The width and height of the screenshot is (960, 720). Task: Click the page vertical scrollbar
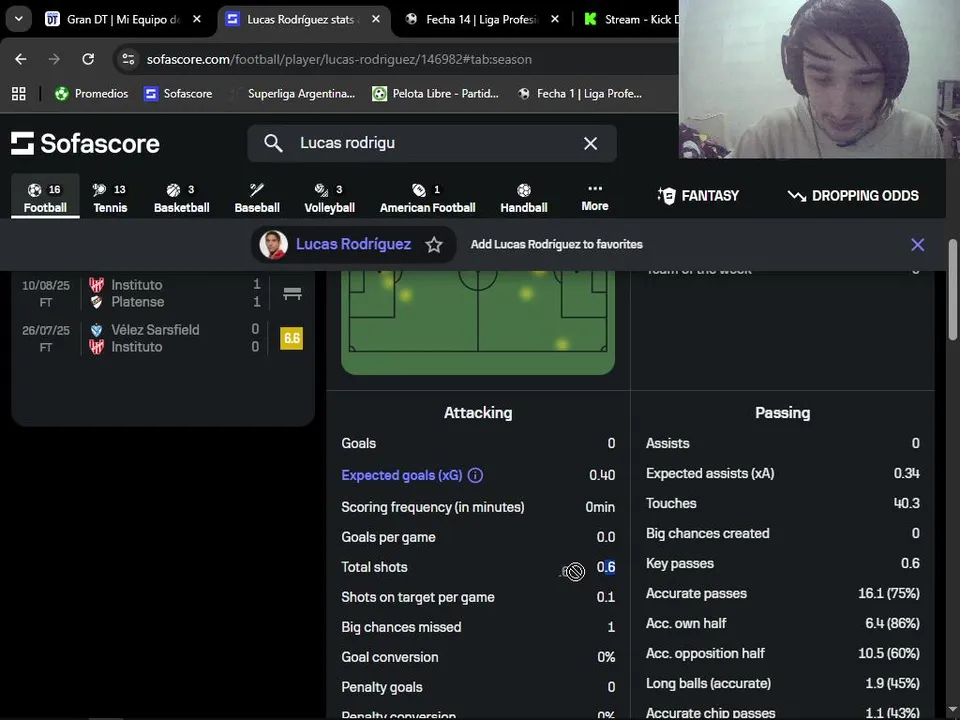click(x=952, y=290)
